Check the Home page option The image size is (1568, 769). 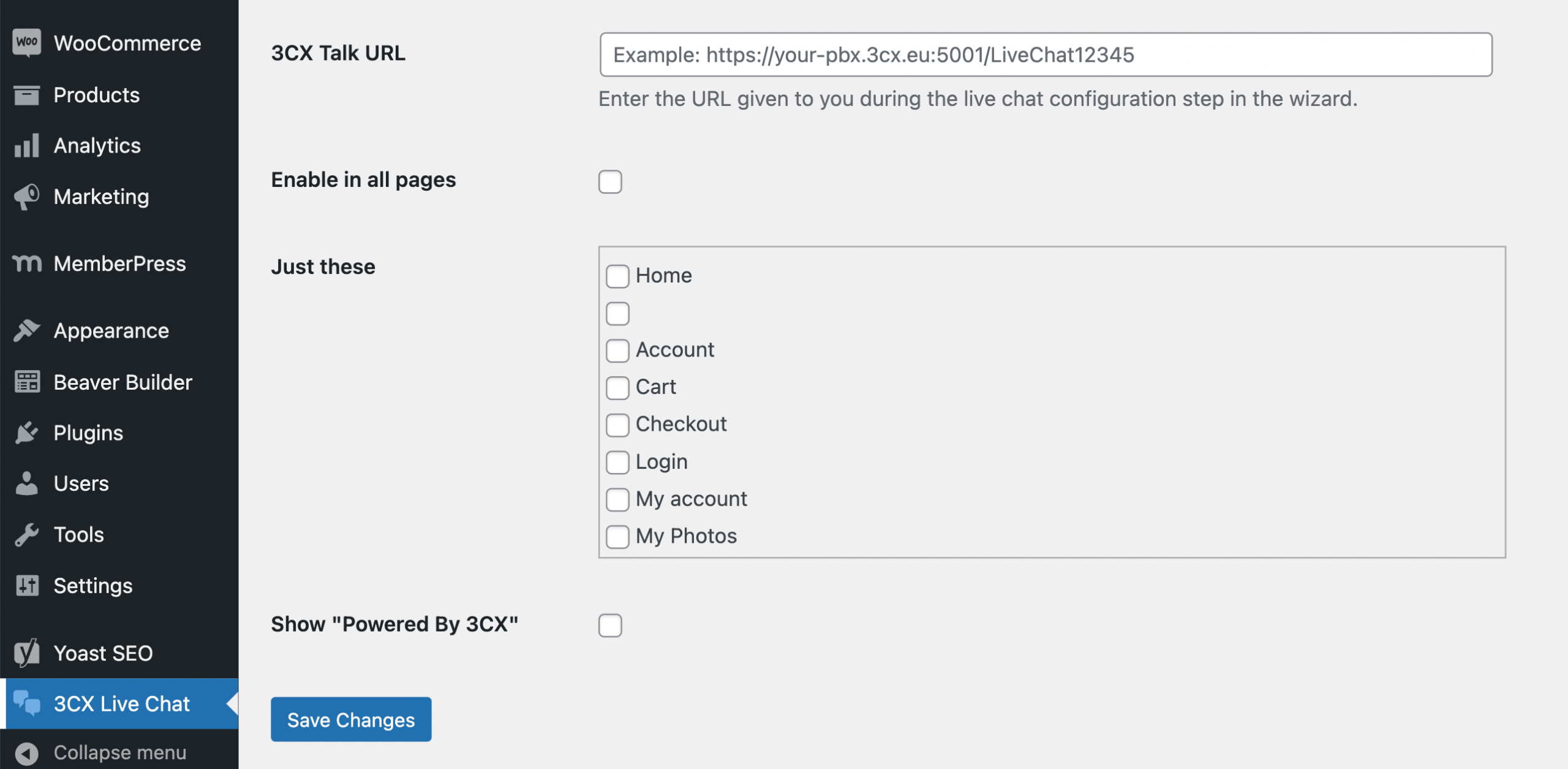[x=618, y=275]
